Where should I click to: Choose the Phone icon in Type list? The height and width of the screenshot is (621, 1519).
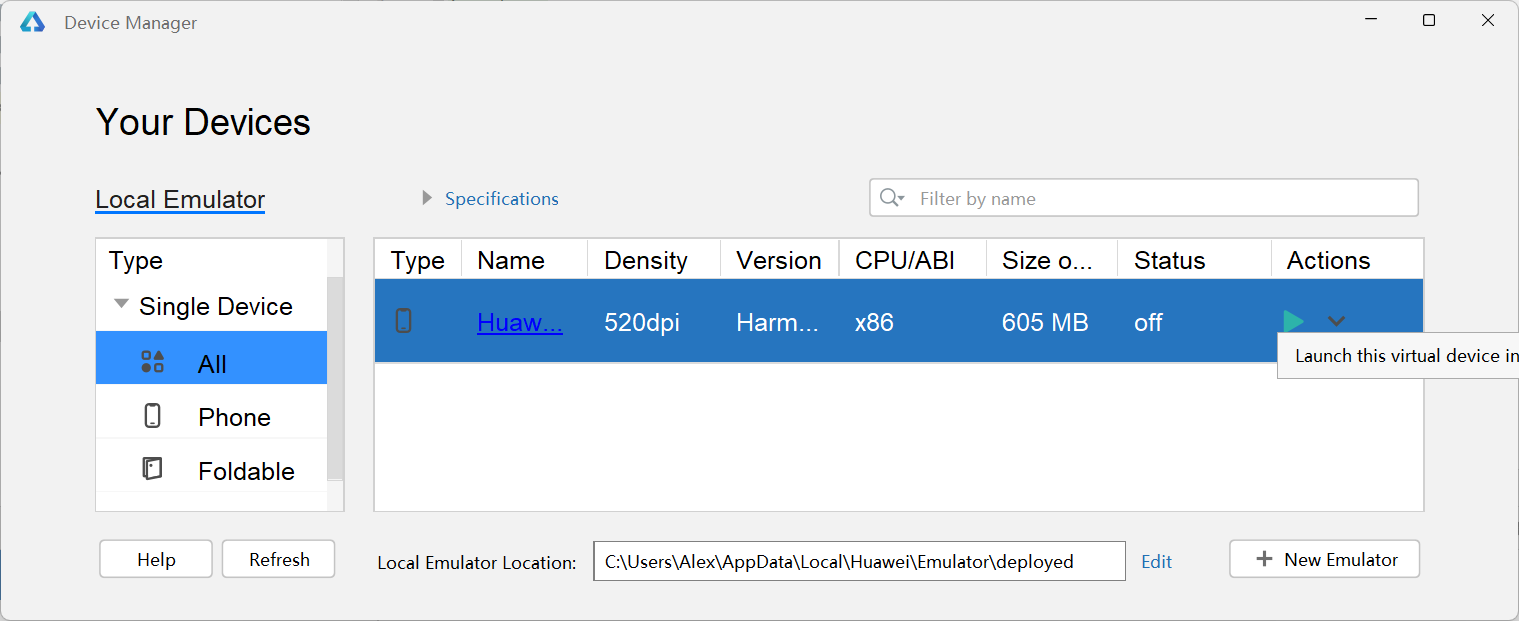[152, 416]
